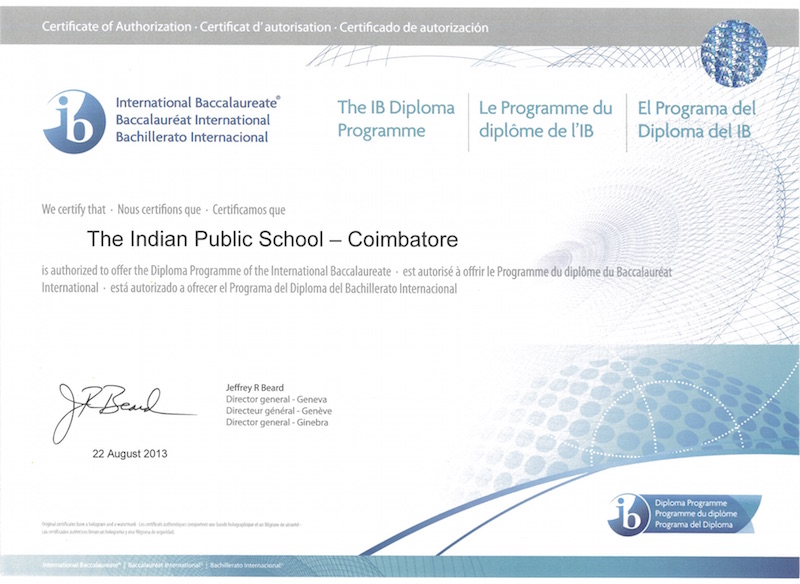
Task: Click the IB logo on the Diploma Programme badge
Action: click(626, 515)
